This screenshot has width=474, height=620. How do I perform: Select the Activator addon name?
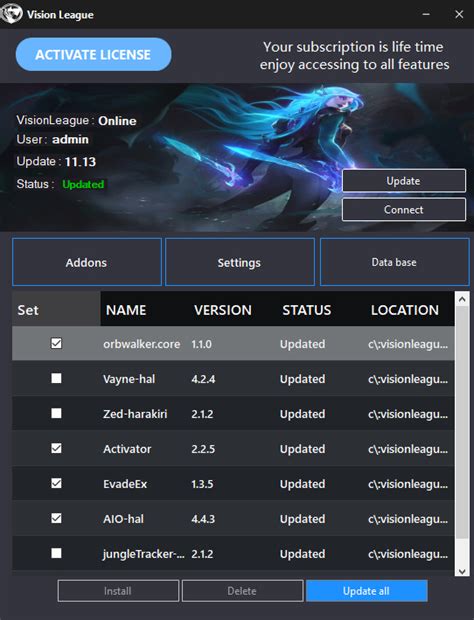[x=127, y=449]
